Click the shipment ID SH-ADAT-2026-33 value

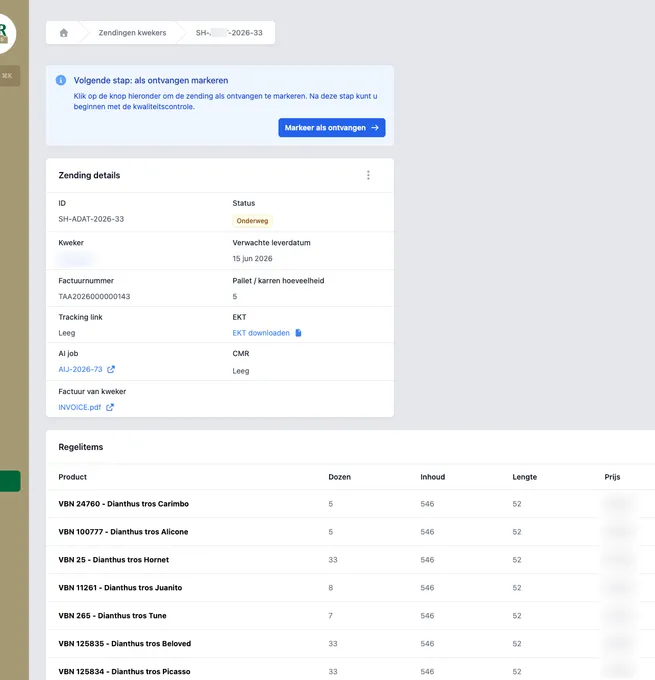[91, 219]
